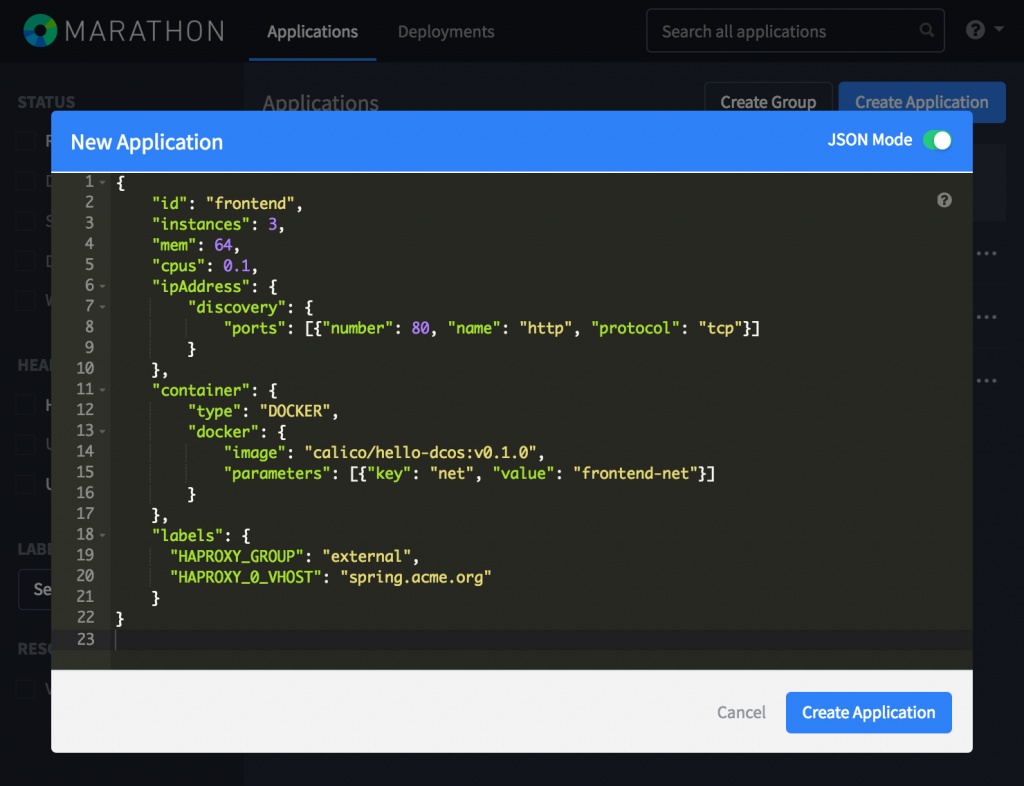Expand the help dropdown arrow in header
The width and height of the screenshot is (1024, 786).
click(x=999, y=29)
